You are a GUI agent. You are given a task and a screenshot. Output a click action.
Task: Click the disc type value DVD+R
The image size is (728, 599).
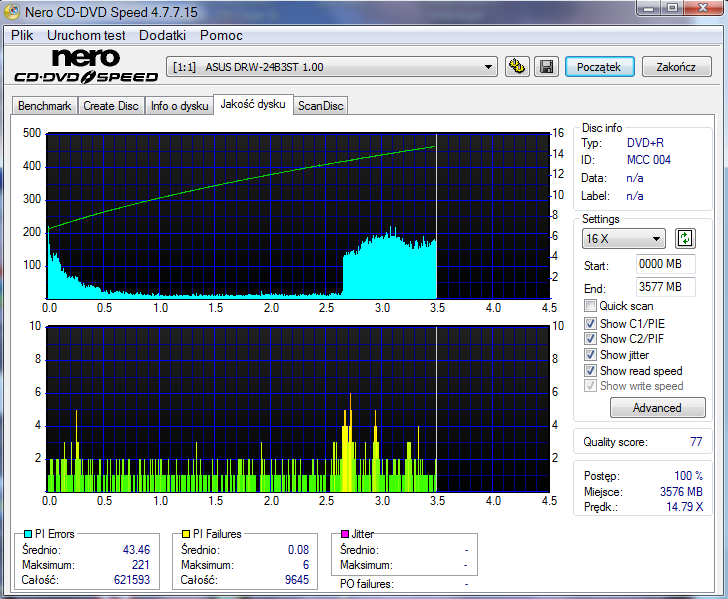click(x=645, y=143)
